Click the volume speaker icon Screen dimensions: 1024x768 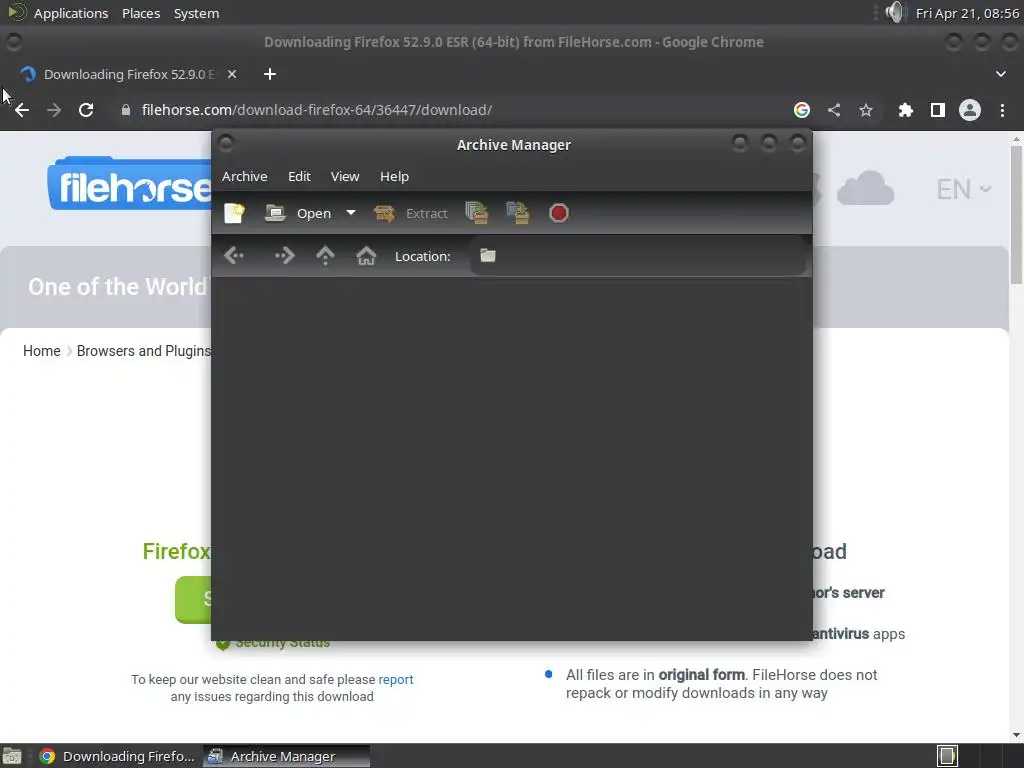[896, 12]
